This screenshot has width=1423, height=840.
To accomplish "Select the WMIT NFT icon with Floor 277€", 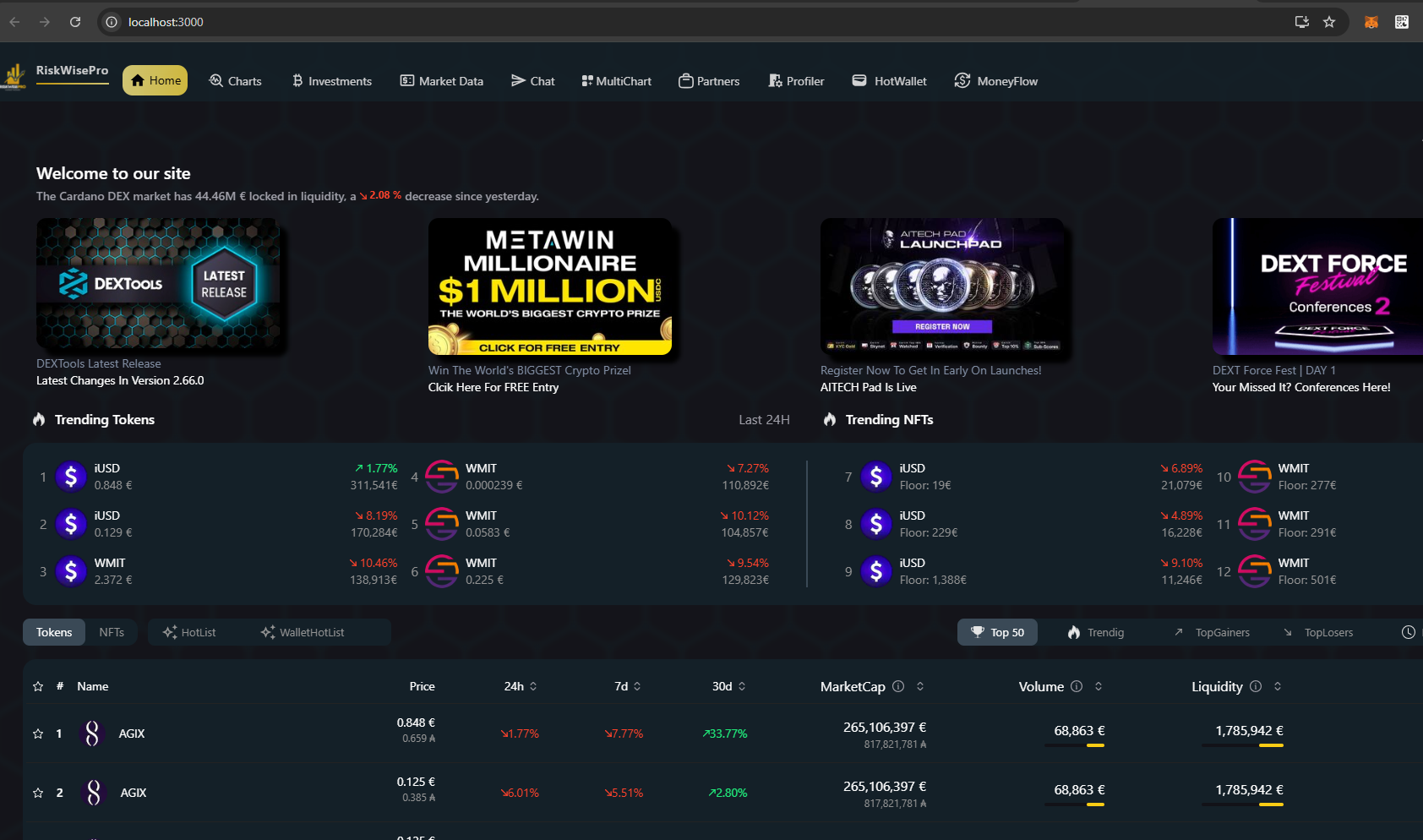I will point(1255,477).
